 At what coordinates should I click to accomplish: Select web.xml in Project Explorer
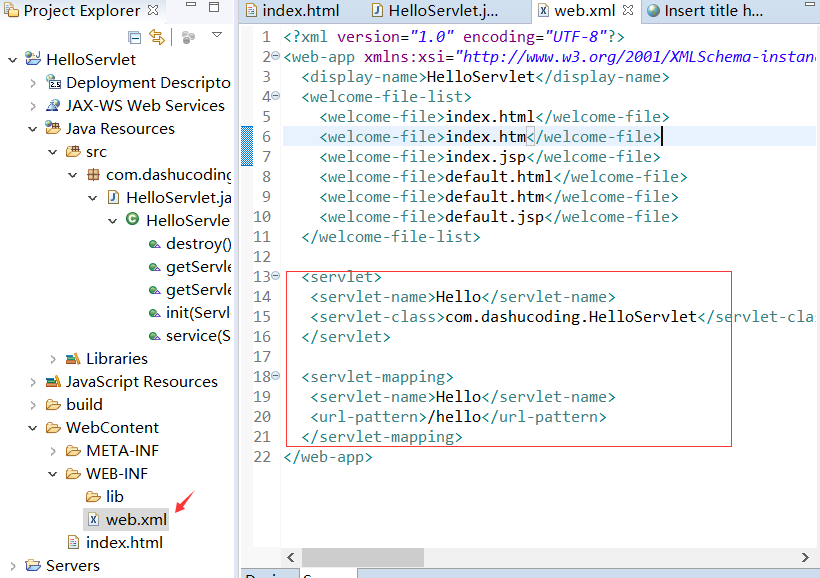tap(126, 519)
